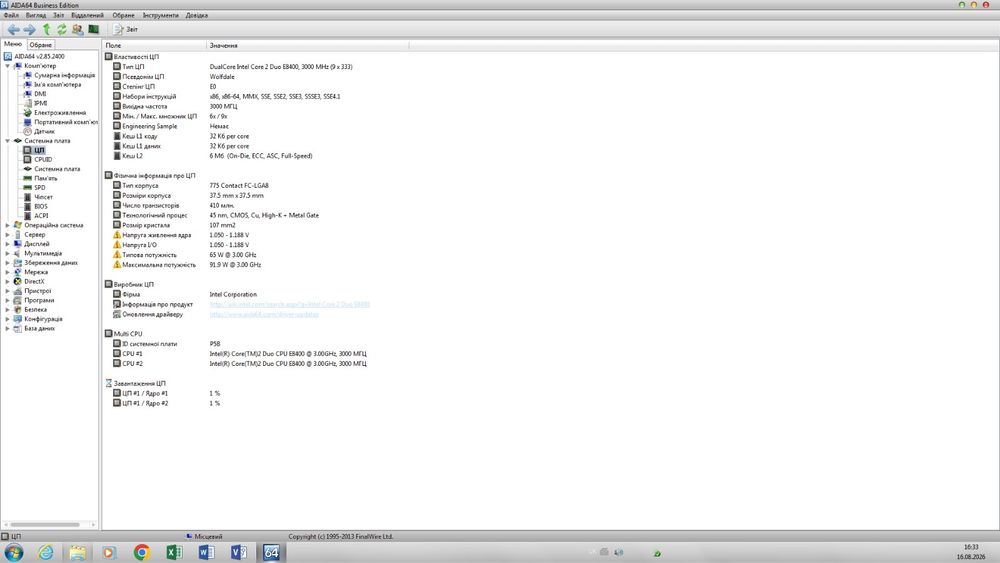Screen dimensions: 1000x563
Task: Switch to the Меню sidebar tab
Action: pos(13,44)
